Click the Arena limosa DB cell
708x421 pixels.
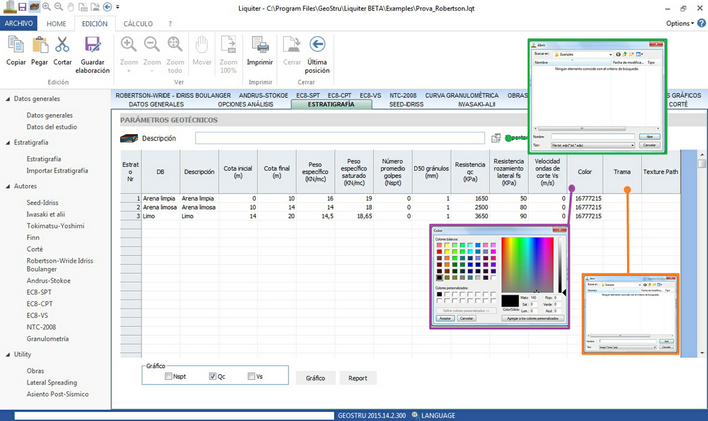tap(160, 207)
